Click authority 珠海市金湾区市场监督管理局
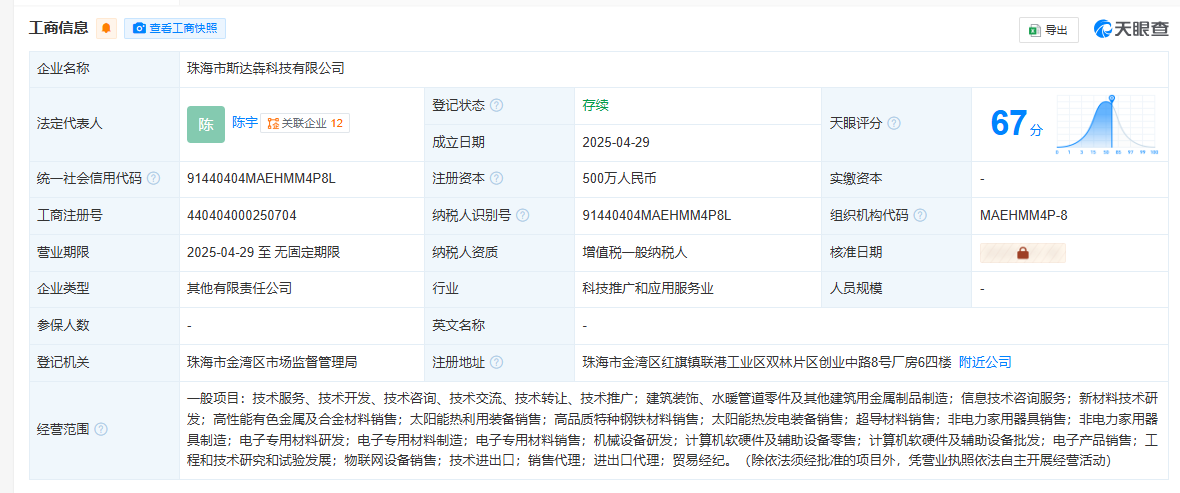This screenshot has height=493, width=1180. [272, 362]
